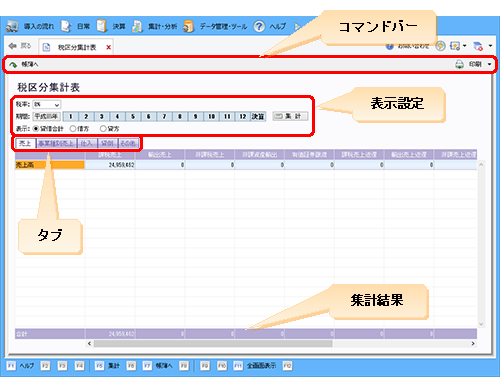The width and height of the screenshot is (500, 377).
Task: Click the 24,959,462 cell in the 売上高 row
Action: coord(110,165)
